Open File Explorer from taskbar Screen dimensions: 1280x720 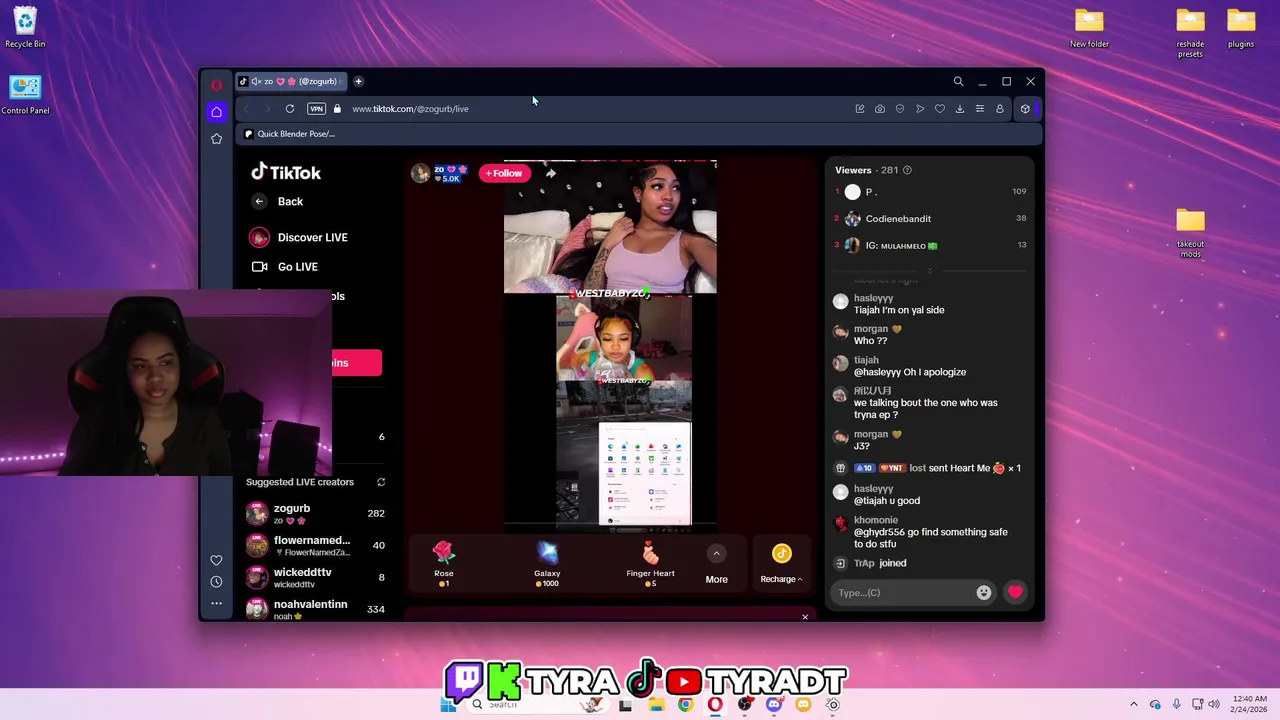(656, 705)
